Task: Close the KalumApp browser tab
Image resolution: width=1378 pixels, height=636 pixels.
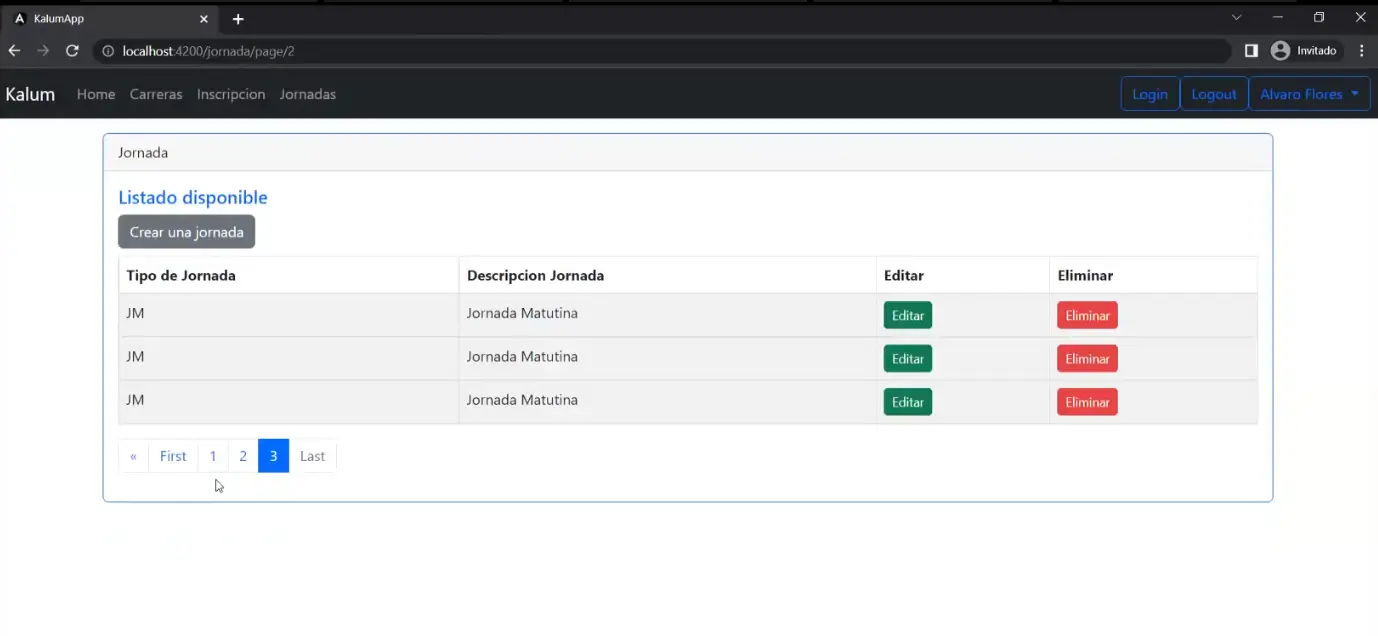Action: [x=204, y=19]
